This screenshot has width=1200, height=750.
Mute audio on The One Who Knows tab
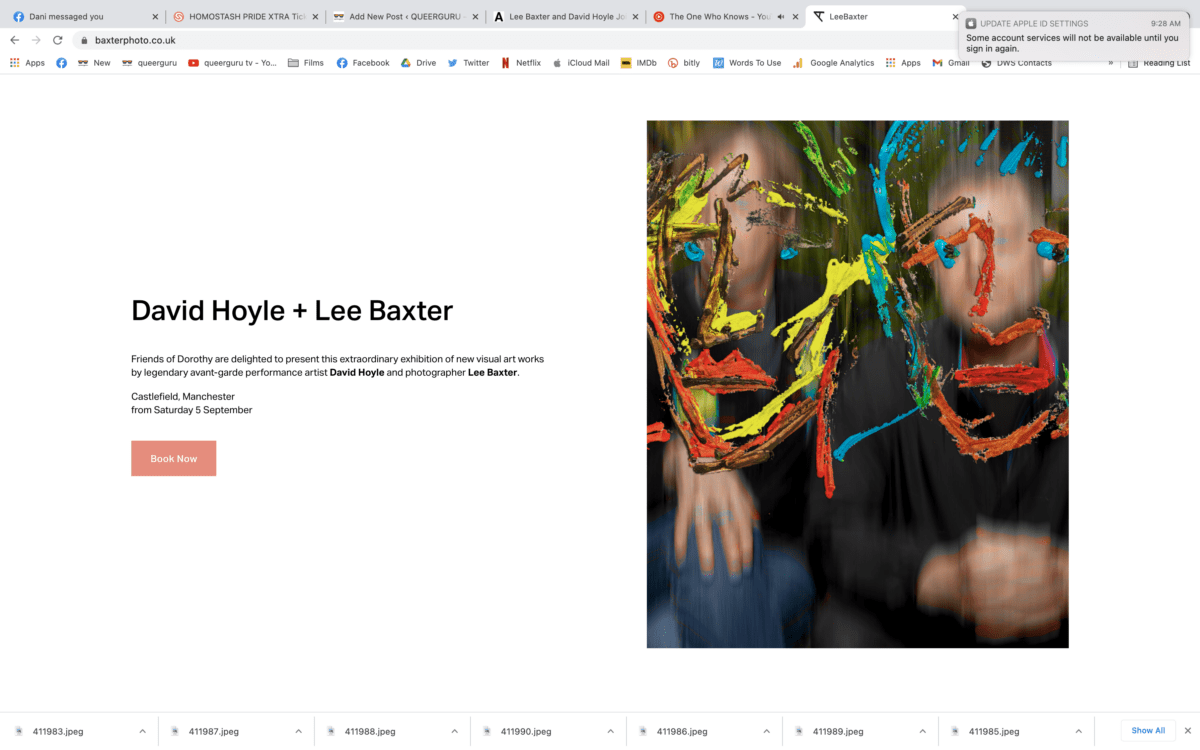coord(780,17)
